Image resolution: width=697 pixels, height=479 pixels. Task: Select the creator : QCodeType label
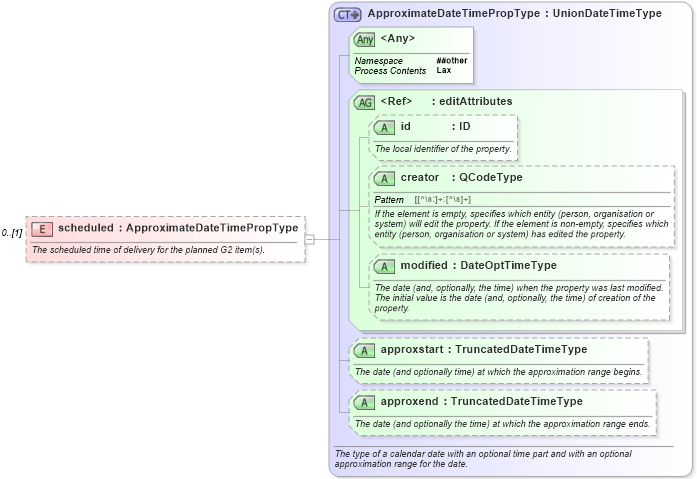(461, 177)
